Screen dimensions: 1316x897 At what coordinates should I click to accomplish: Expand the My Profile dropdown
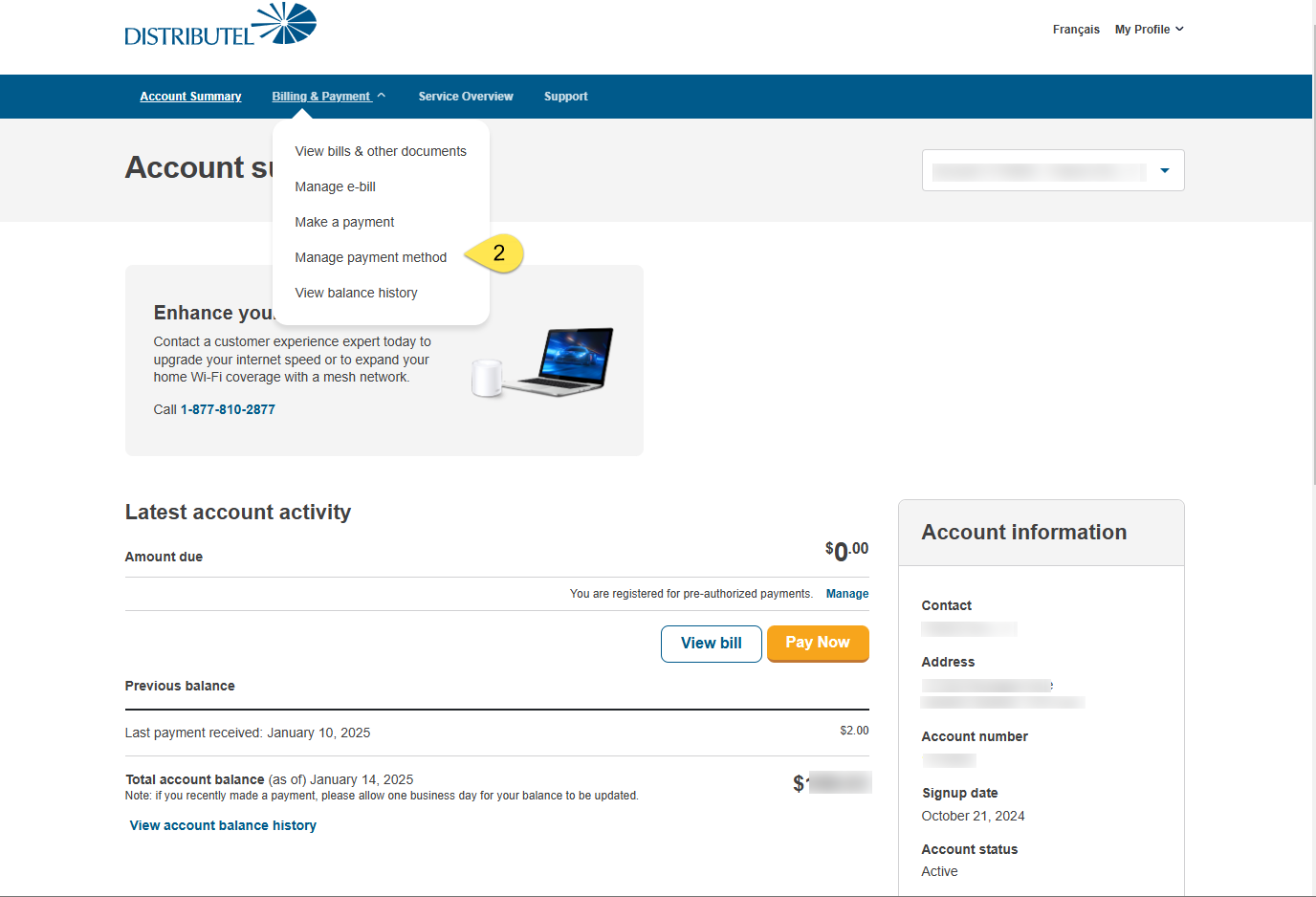pyautogui.click(x=1149, y=30)
